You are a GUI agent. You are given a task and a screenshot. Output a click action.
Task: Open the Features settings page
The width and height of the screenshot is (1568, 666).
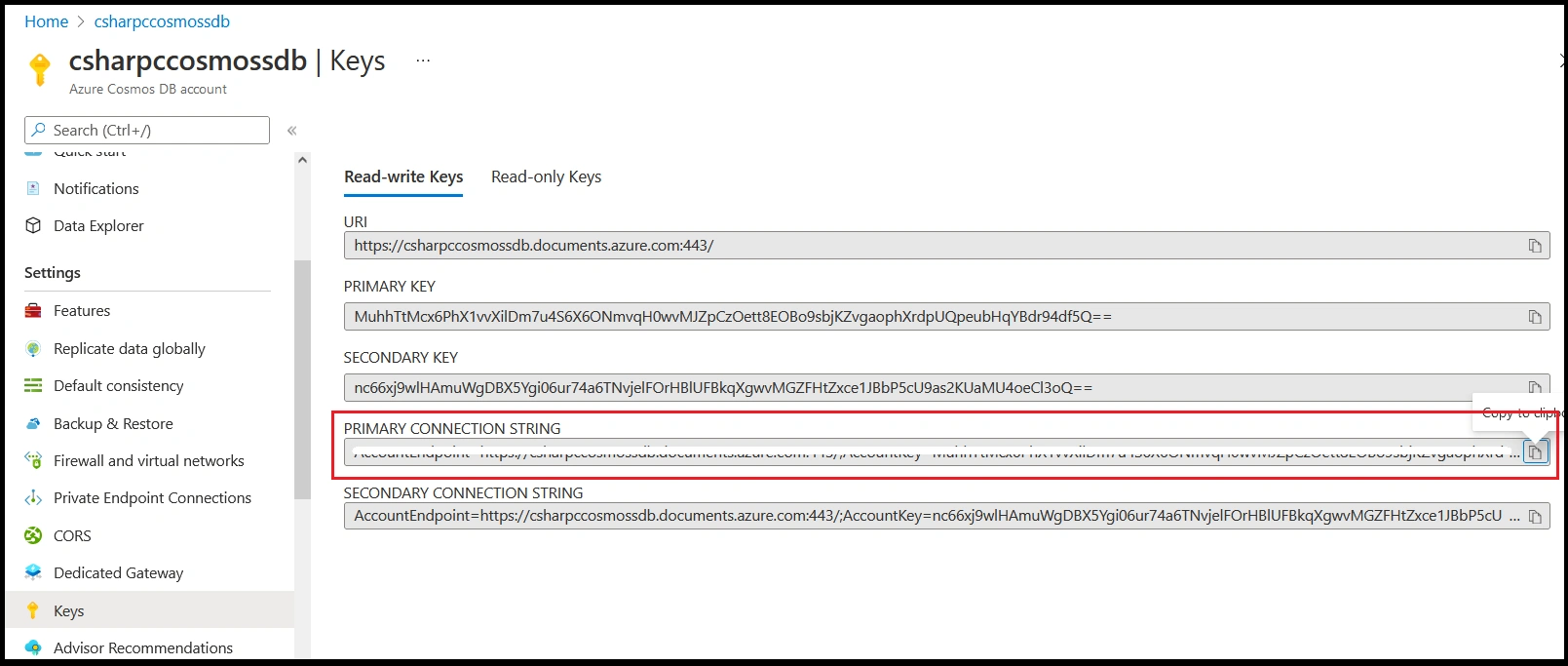point(82,311)
